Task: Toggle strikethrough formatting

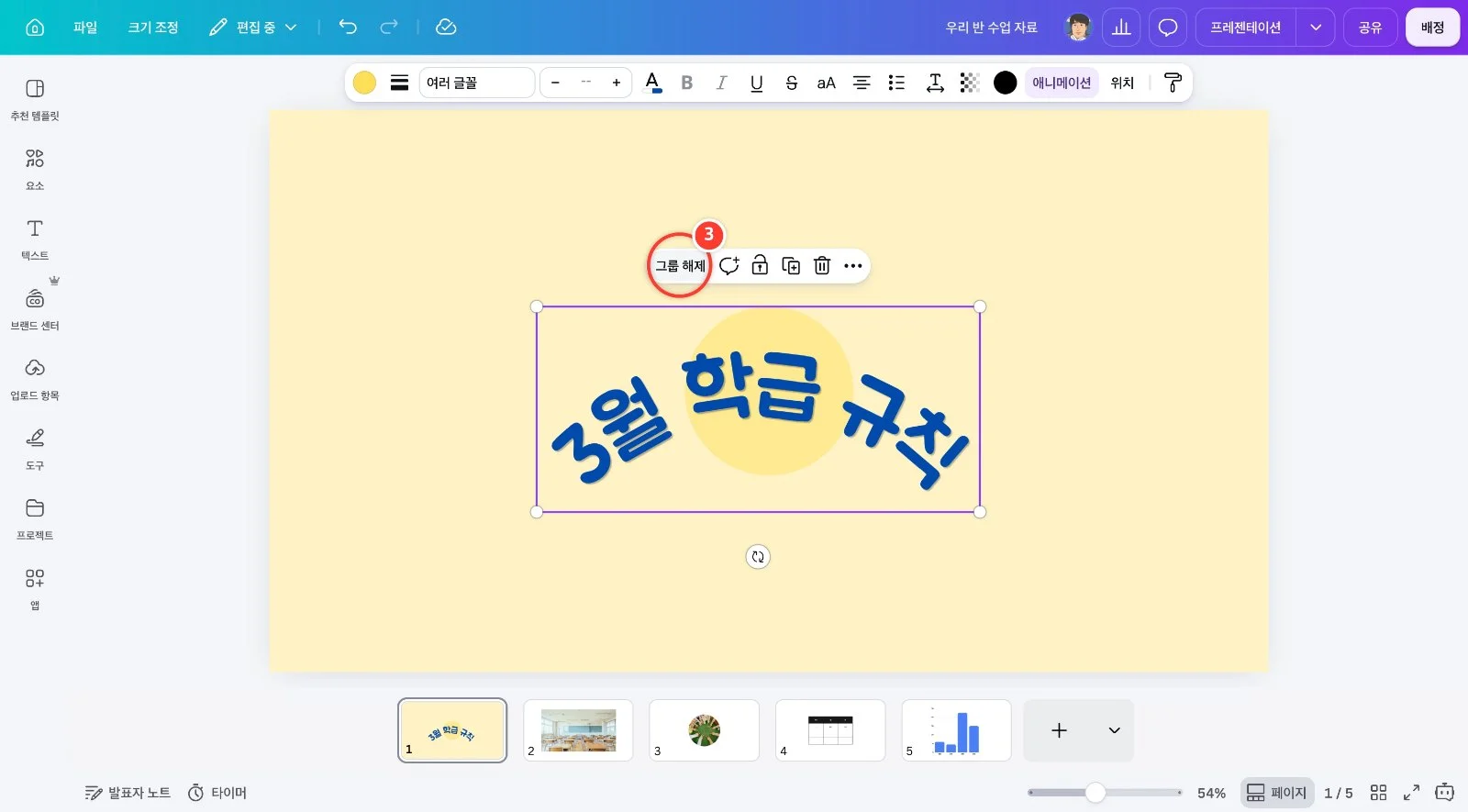Action: (x=791, y=83)
